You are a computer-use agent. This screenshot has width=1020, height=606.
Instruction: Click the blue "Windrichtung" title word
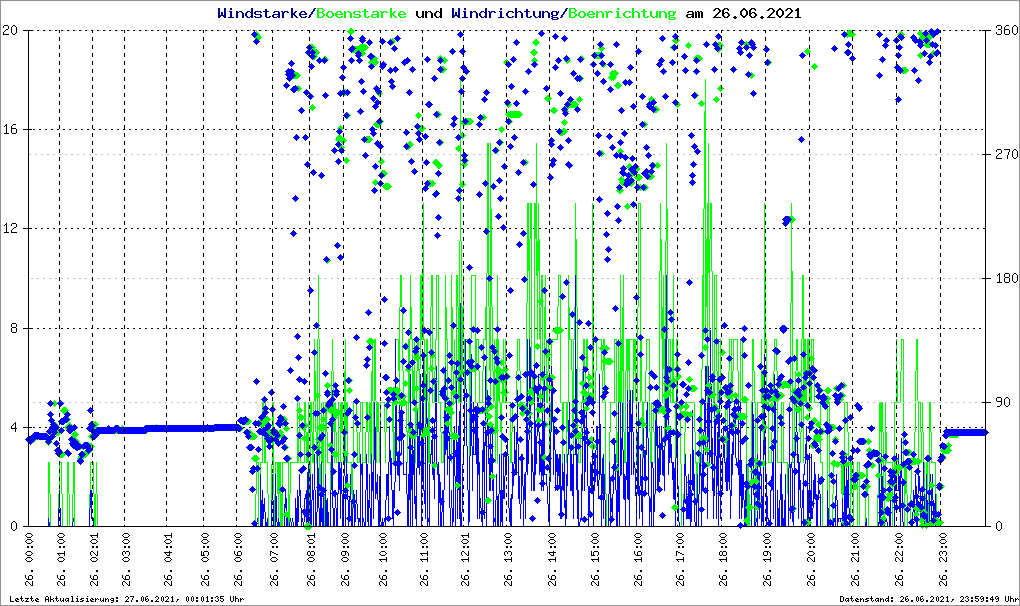pyautogui.click(x=505, y=13)
